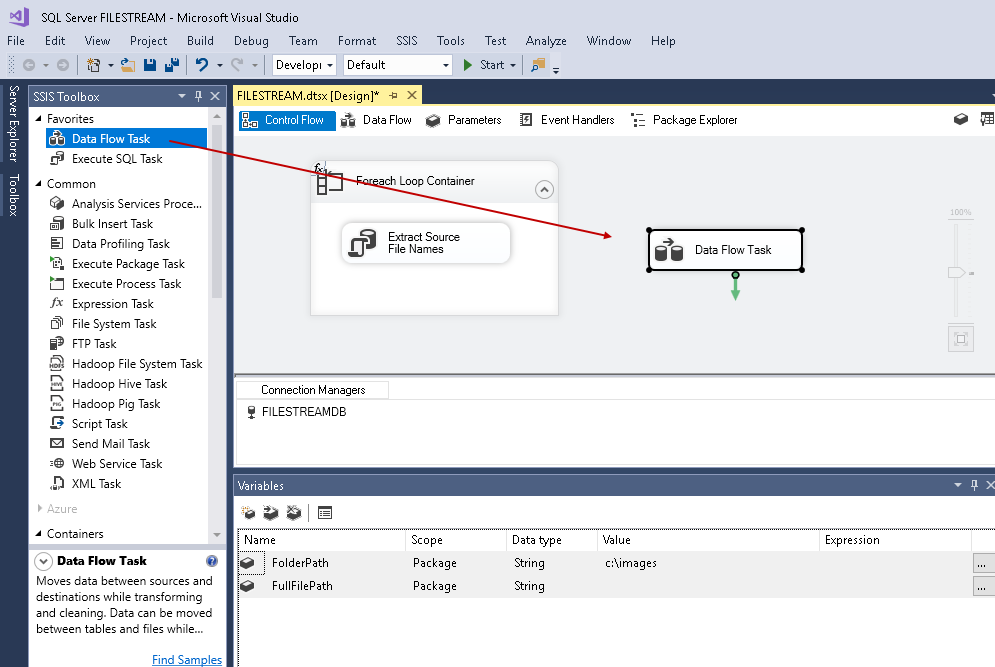Screen dimensions: 995x667
Task: Open Variables window options dropdown
Action: [958, 485]
